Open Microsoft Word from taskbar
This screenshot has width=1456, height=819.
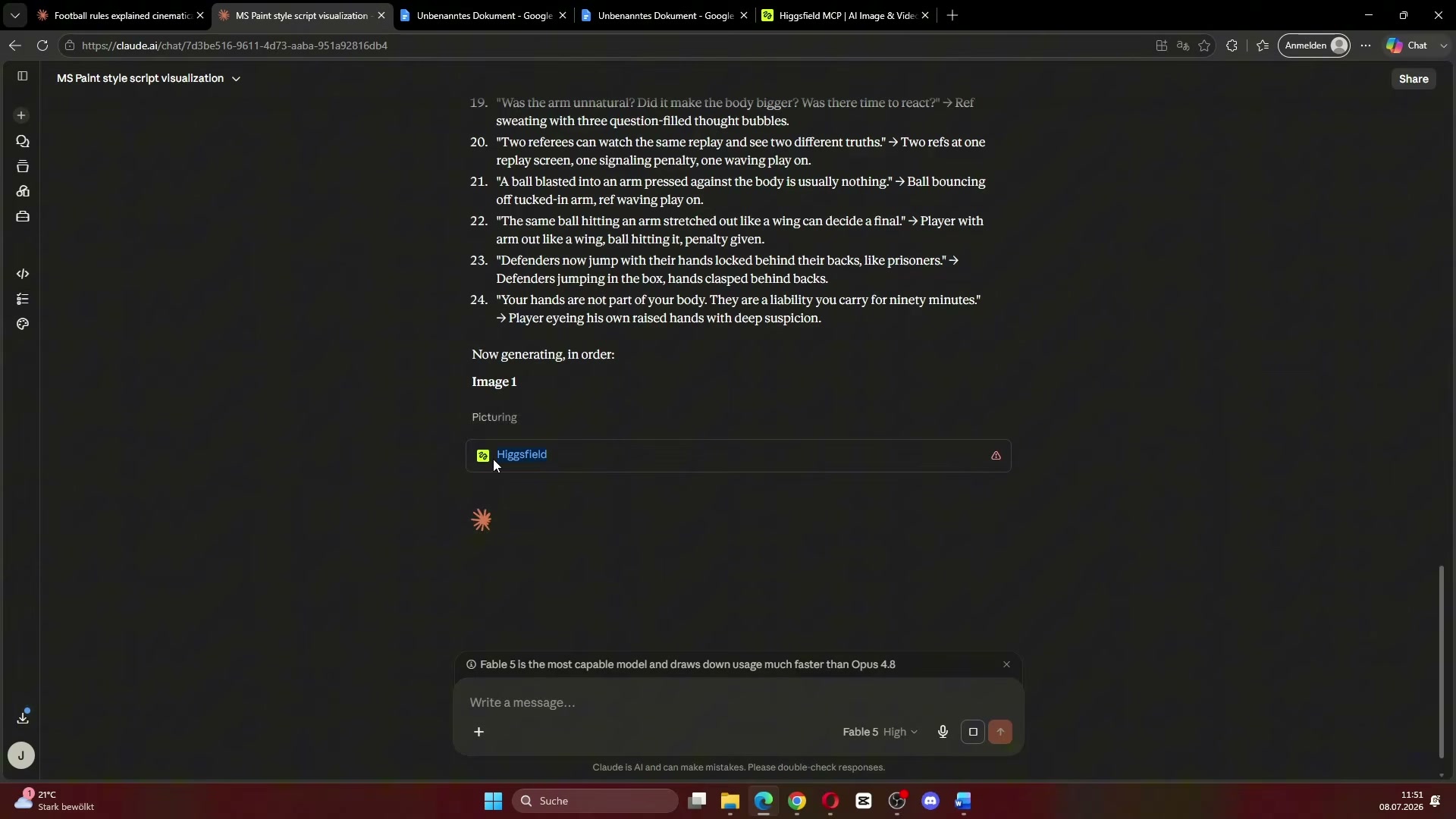point(964,801)
